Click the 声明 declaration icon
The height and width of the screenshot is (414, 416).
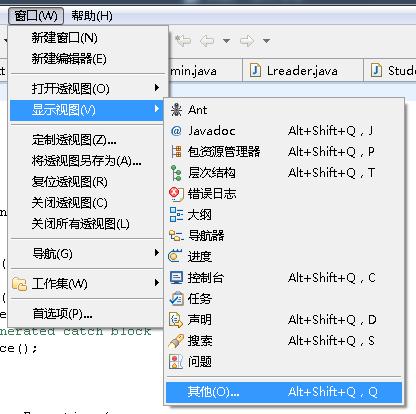pyautogui.click(x=176, y=320)
